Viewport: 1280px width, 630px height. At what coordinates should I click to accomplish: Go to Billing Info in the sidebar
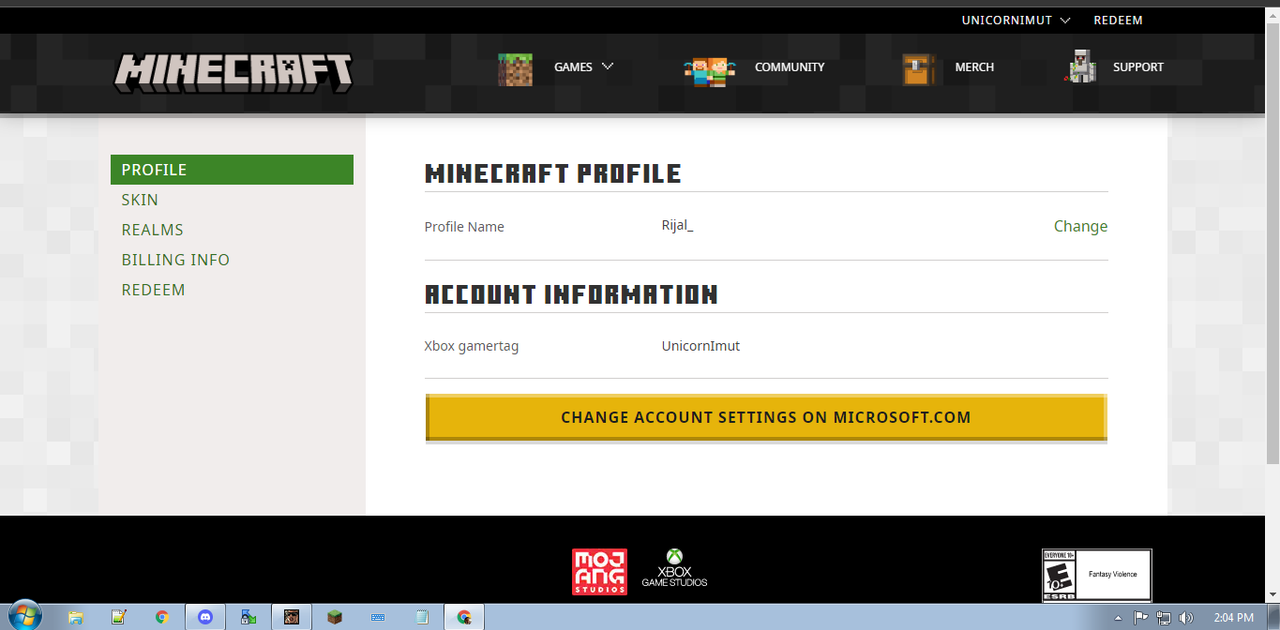175,260
